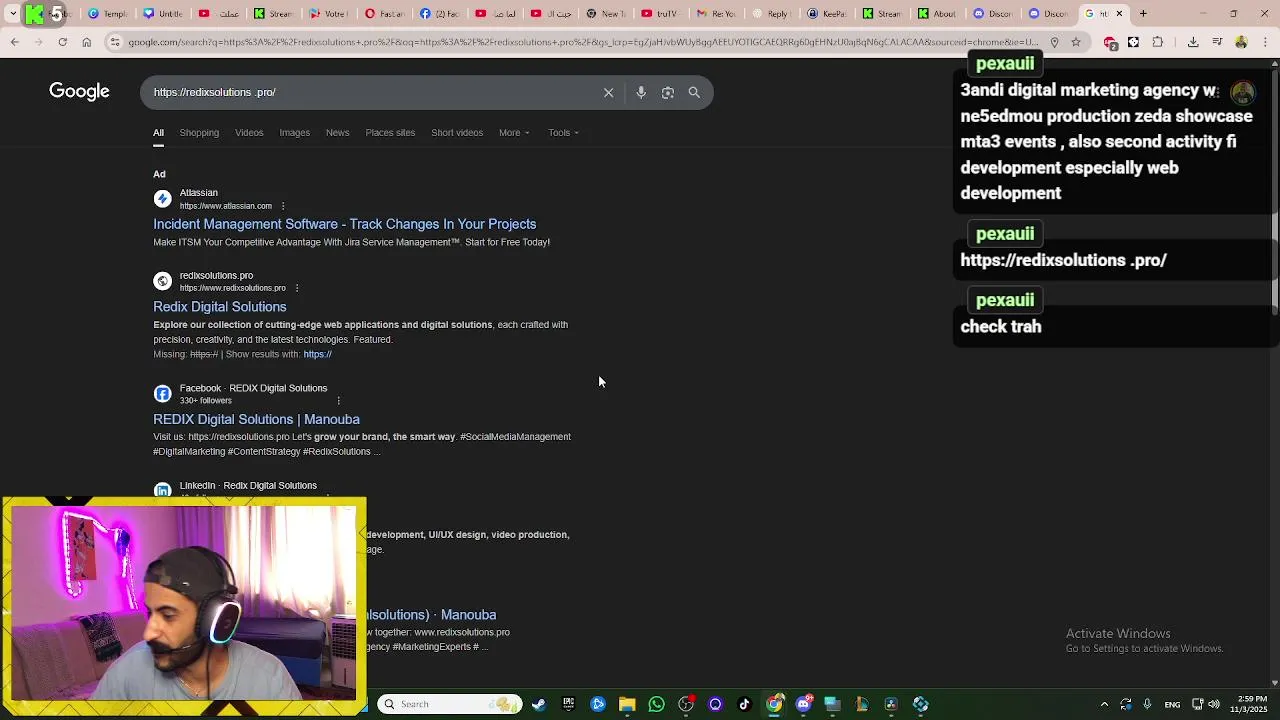Open options for Atlassian ad result
Image resolution: width=1280 pixels, height=720 pixels.
(x=283, y=206)
